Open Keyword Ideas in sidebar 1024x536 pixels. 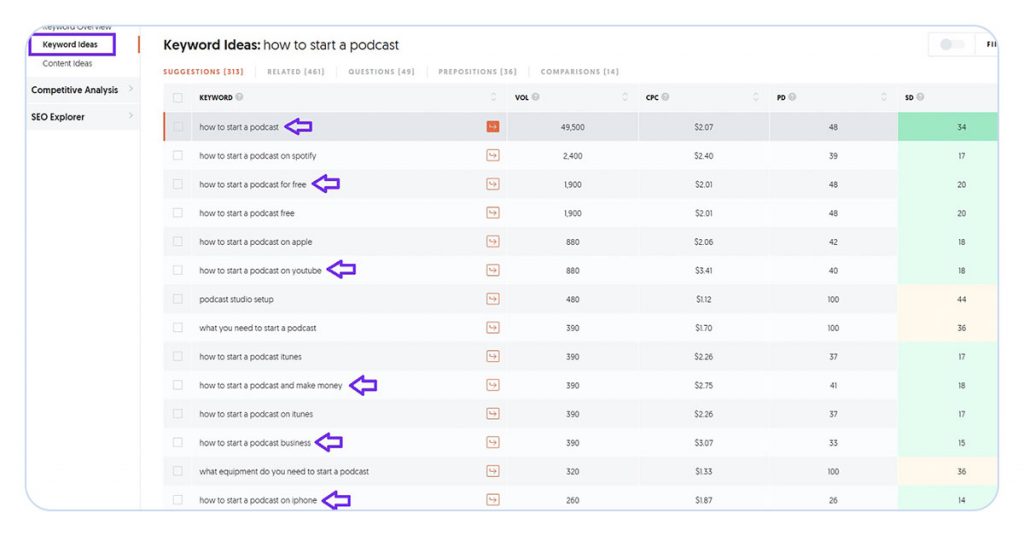pos(72,44)
